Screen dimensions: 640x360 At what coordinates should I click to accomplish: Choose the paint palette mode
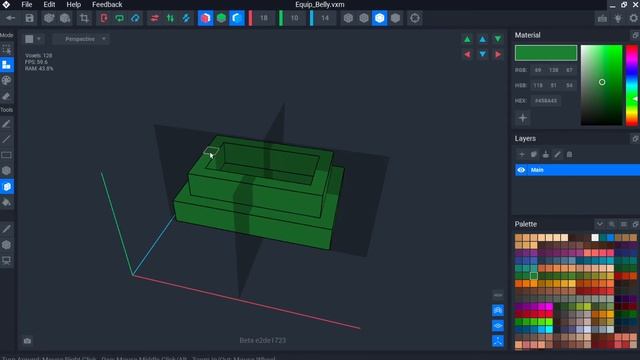click(x=7, y=80)
